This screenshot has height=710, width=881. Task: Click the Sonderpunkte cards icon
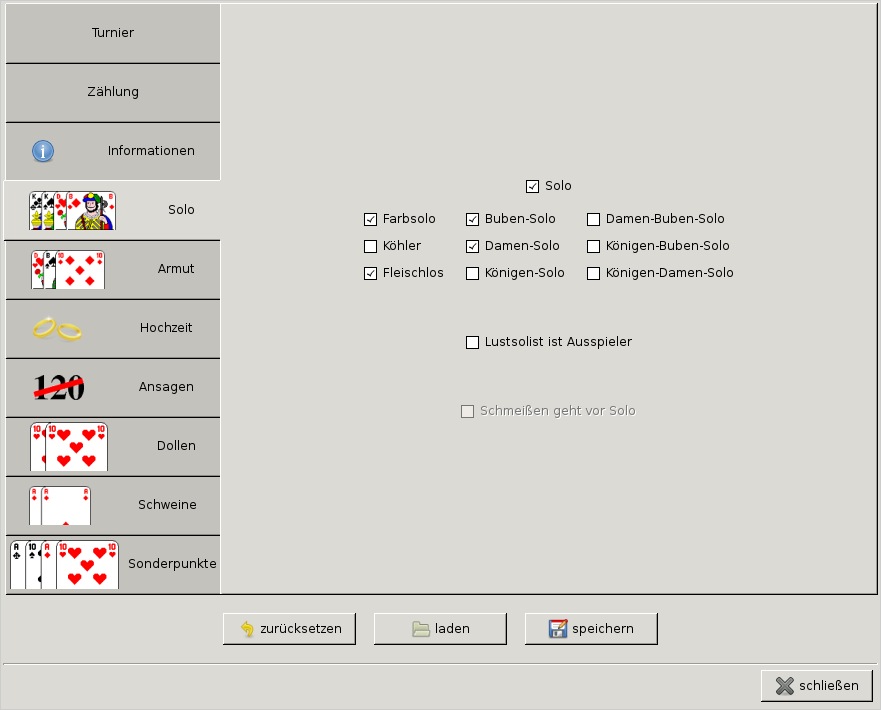(64, 564)
